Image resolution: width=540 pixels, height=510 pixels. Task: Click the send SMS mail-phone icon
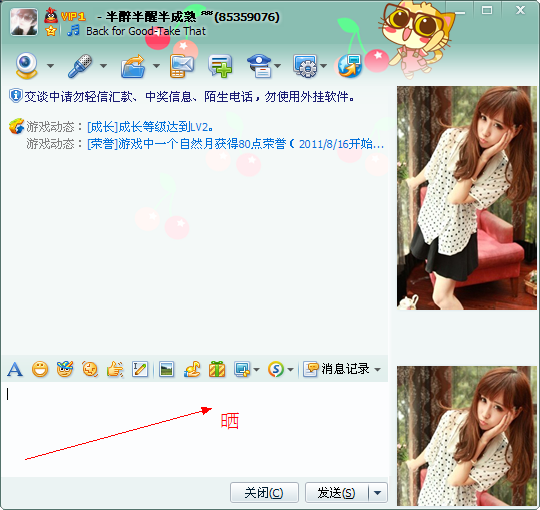tap(181, 66)
